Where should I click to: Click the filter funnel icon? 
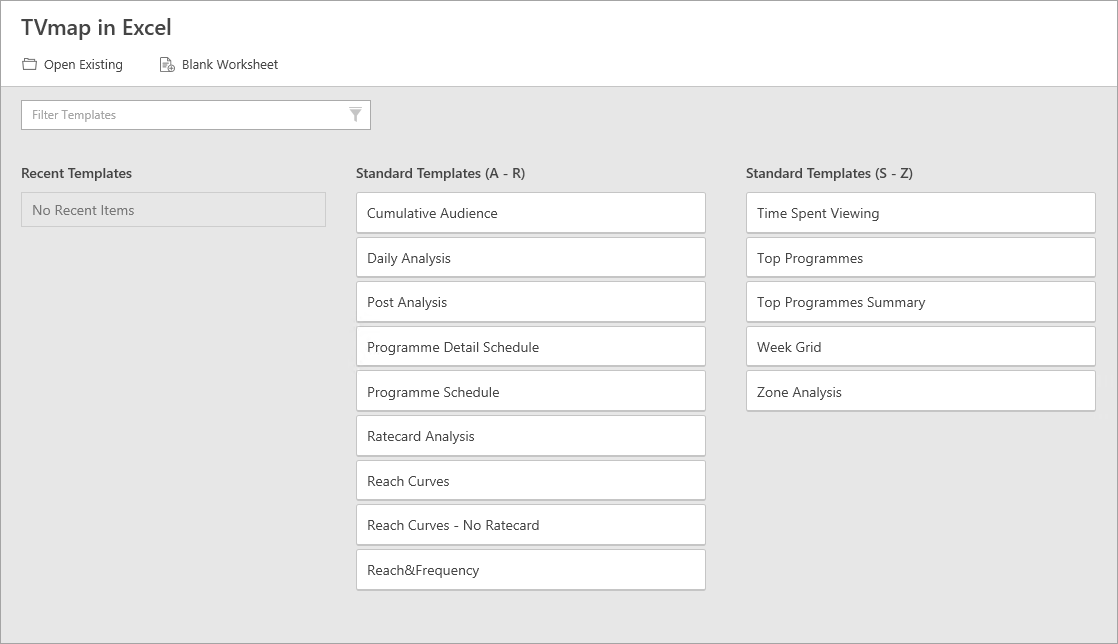pyautogui.click(x=355, y=115)
